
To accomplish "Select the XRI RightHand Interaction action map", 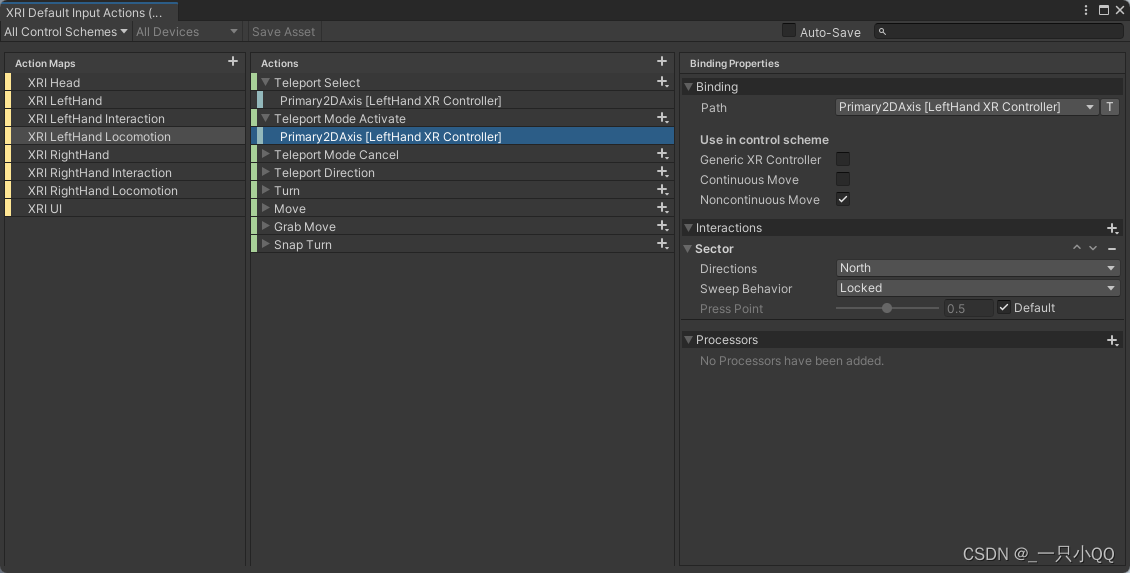I will coord(125,172).
